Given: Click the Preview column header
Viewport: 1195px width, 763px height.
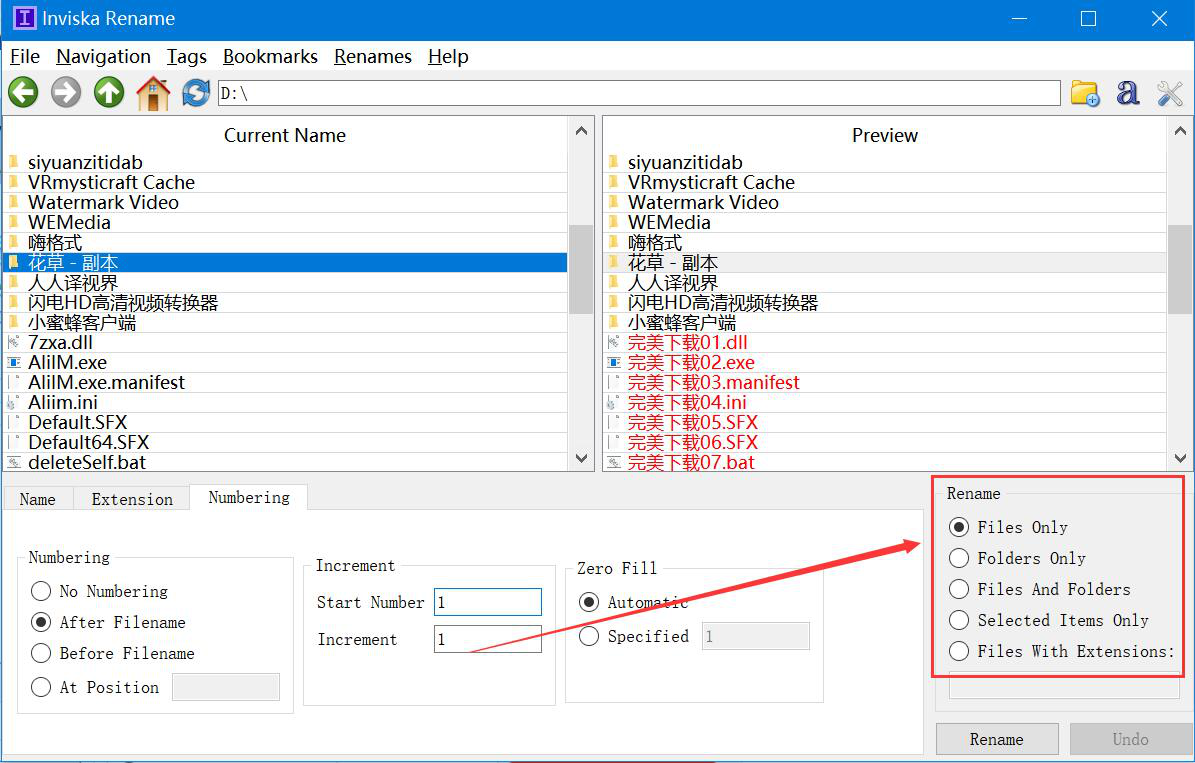Looking at the screenshot, I should point(884,135).
